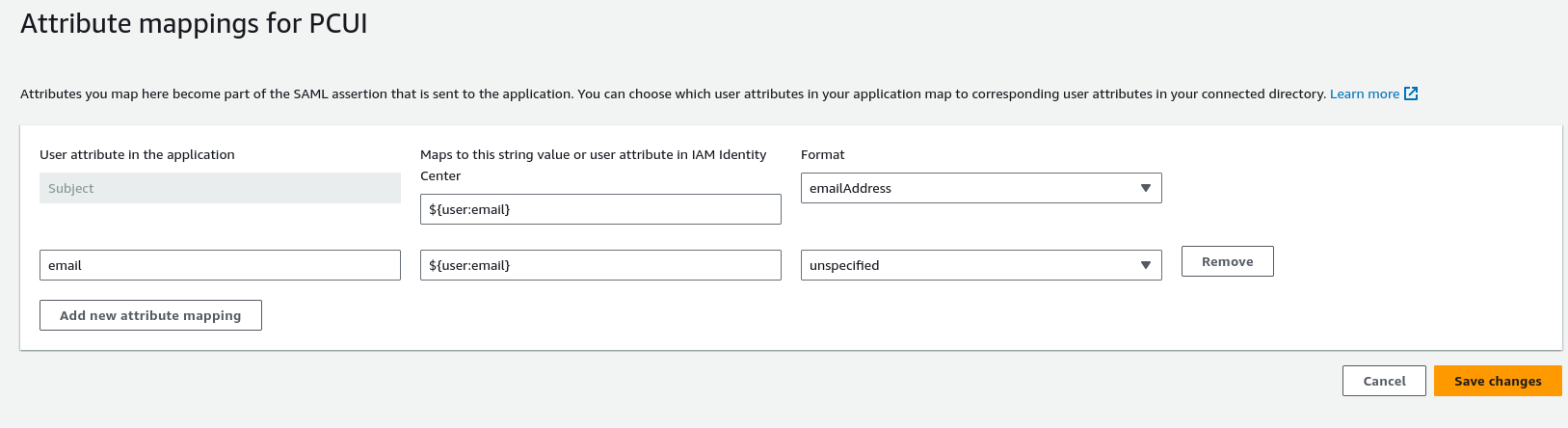Click the User attribute in the application label
Screen dimensions: 1568x428
(137, 154)
